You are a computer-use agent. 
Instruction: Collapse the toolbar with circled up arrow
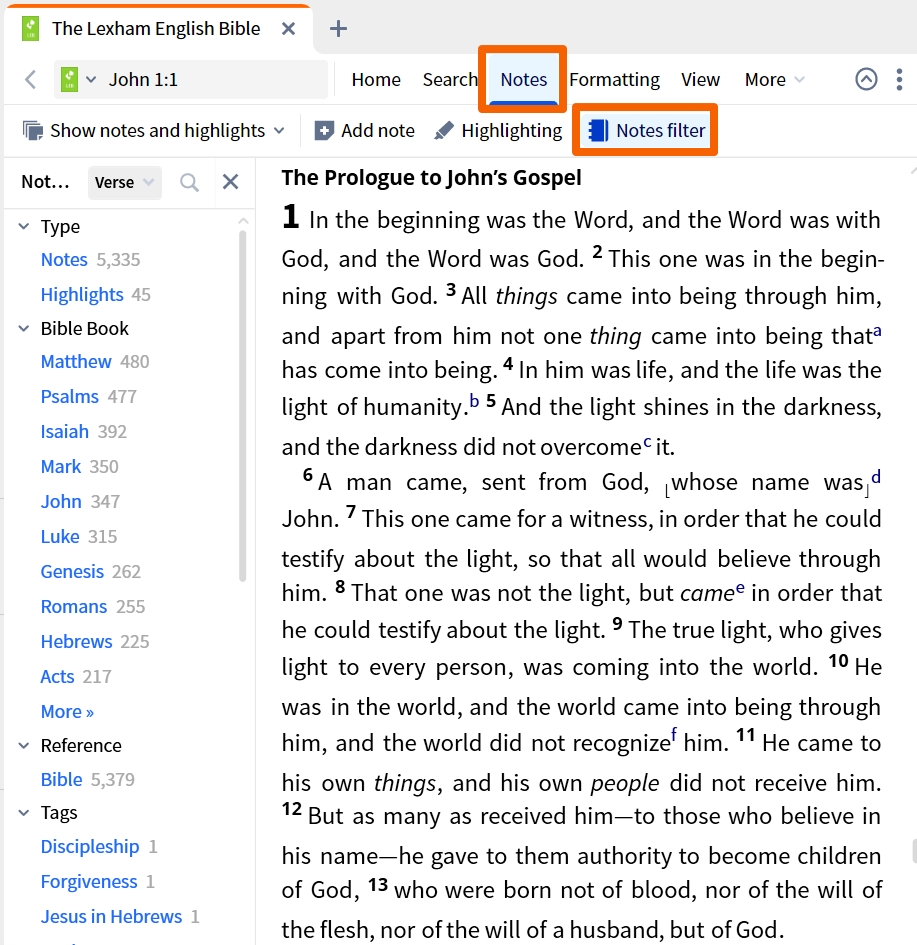tap(866, 79)
